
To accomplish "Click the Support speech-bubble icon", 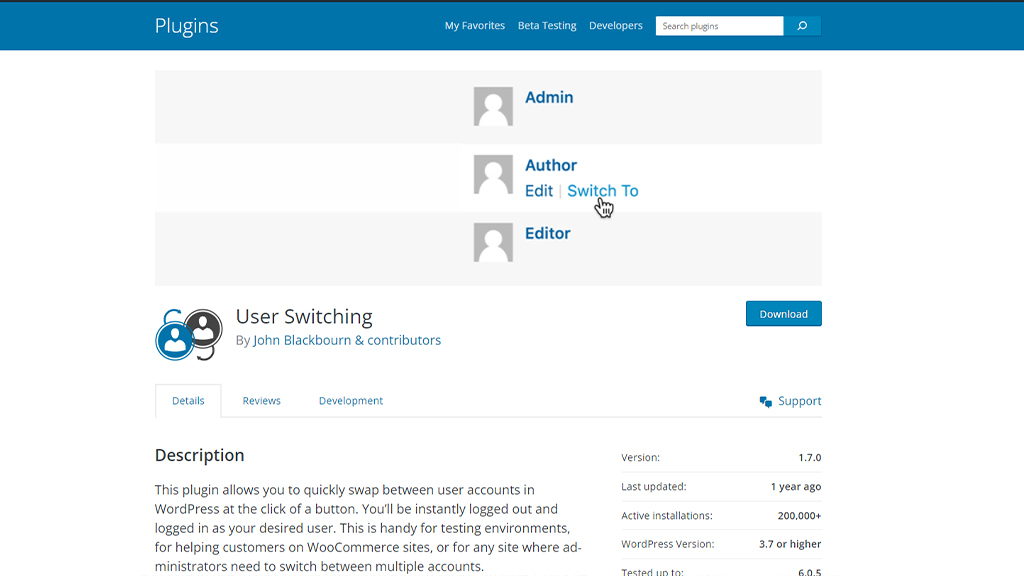I will [x=766, y=400].
